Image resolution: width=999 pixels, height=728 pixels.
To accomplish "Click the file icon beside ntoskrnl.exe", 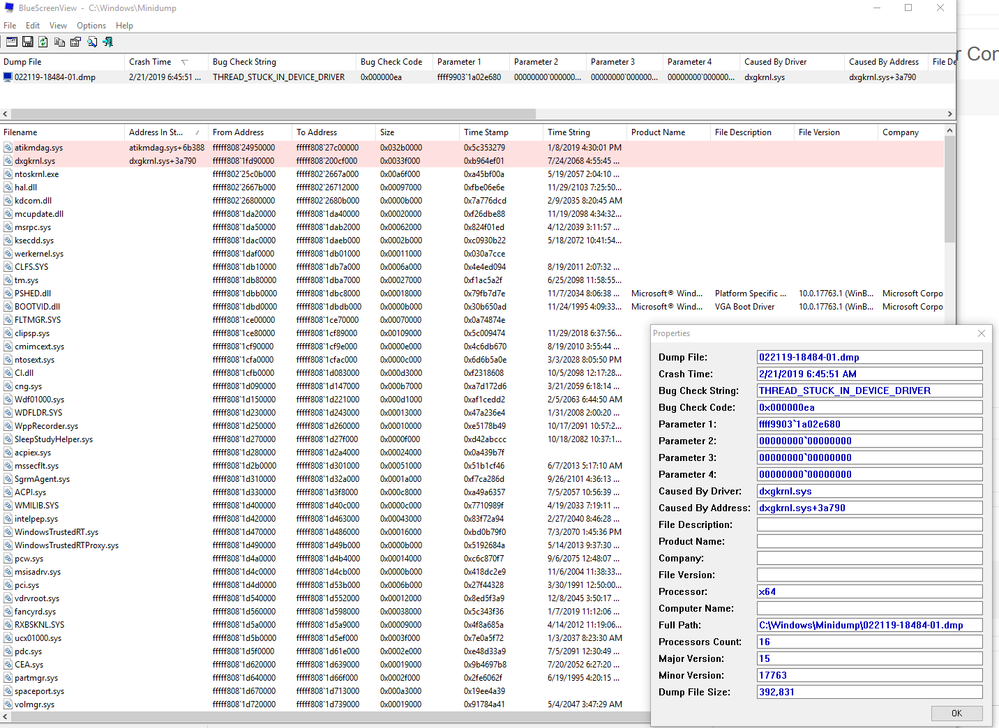I will tap(8, 174).
